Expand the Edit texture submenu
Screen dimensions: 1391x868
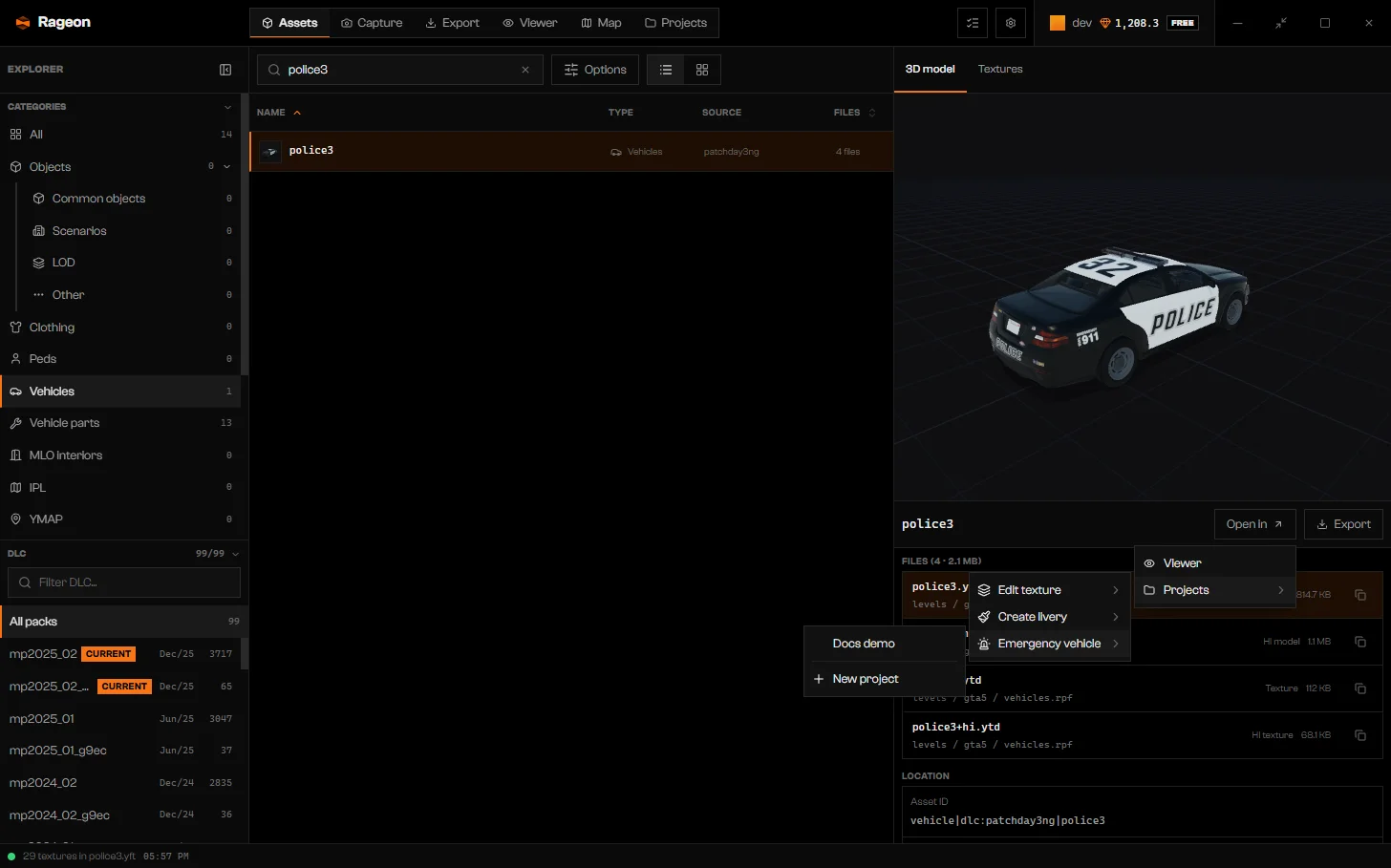1049,590
